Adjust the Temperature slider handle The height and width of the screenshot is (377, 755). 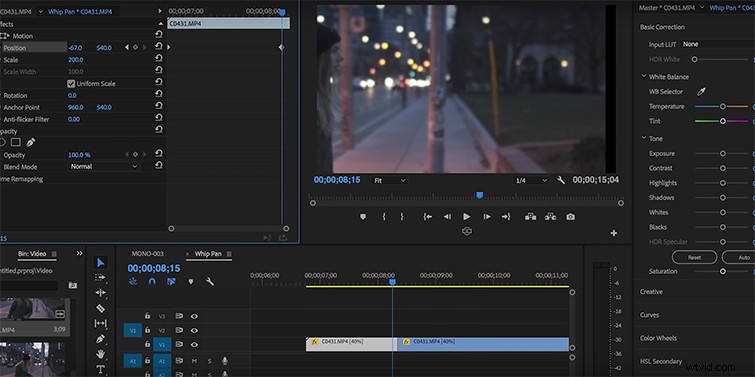(723, 106)
